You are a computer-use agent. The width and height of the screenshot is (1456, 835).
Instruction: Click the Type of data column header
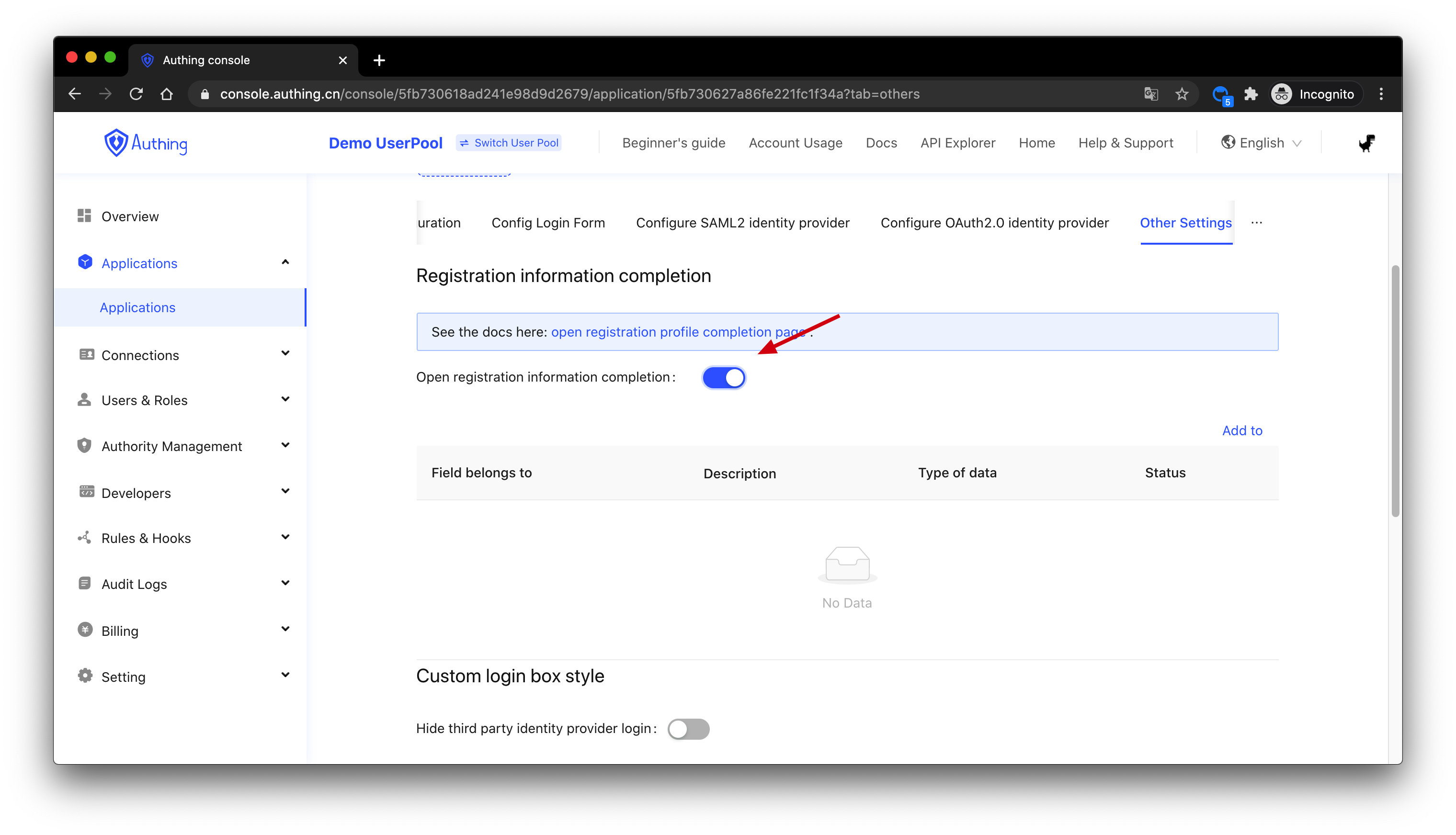[957, 473]
